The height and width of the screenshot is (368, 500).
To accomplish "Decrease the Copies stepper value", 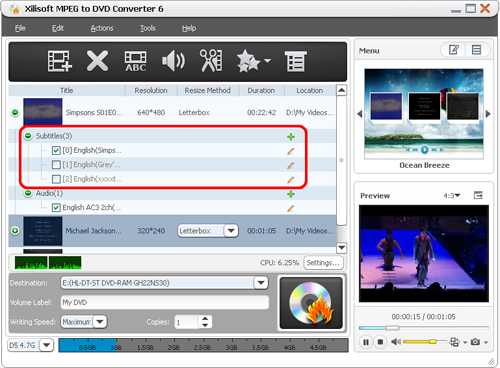I will [205, 325].
